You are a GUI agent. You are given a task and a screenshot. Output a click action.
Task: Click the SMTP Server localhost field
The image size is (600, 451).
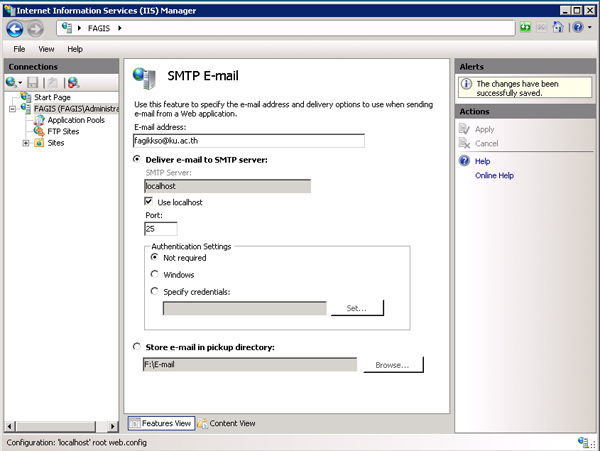pyautogui.click(x=227, y=186)
